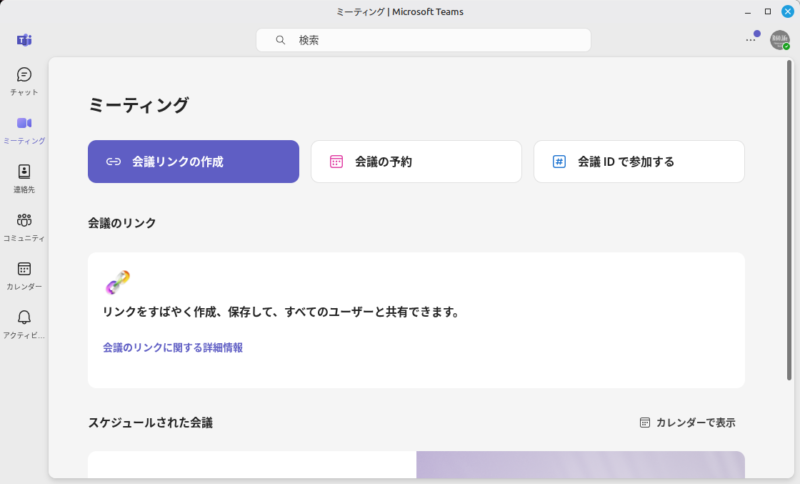The image size is (800, 484).
Task: Open the カレンダー sidebar icon
Action: [24, 268]
